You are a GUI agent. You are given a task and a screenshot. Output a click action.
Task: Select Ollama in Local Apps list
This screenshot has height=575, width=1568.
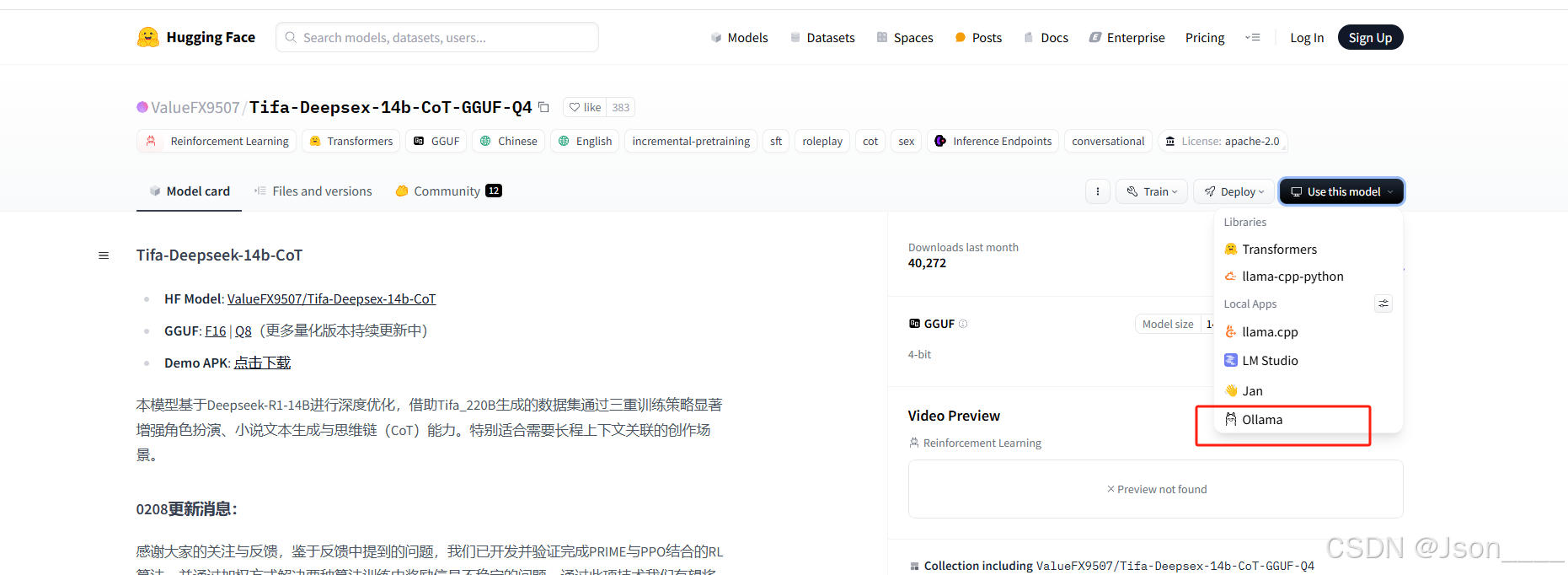pos(1308,420)
